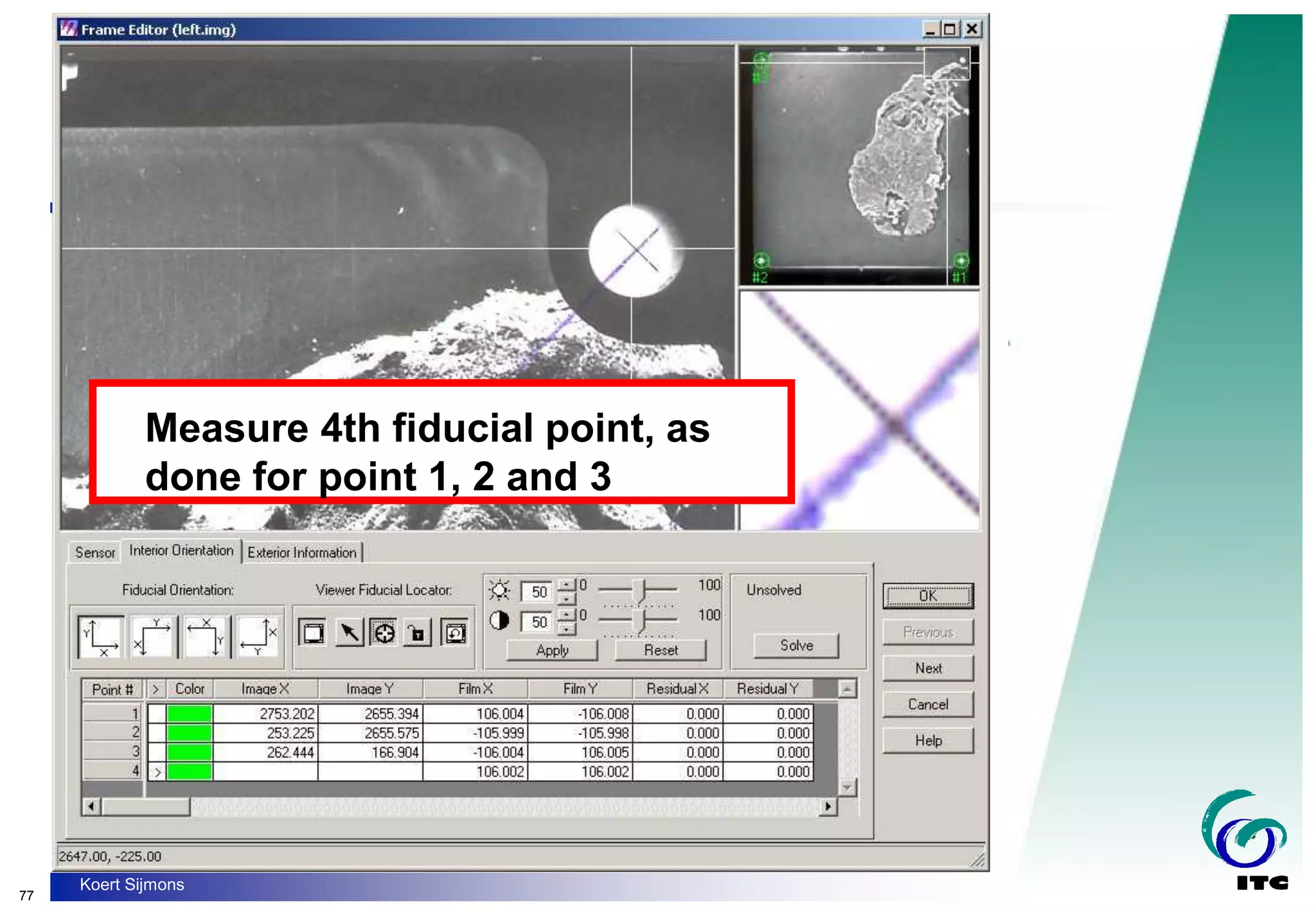The height and width of the screenshot is (911, 1316).
Task: Click the Apply button
Action: [x=552, y=650]
